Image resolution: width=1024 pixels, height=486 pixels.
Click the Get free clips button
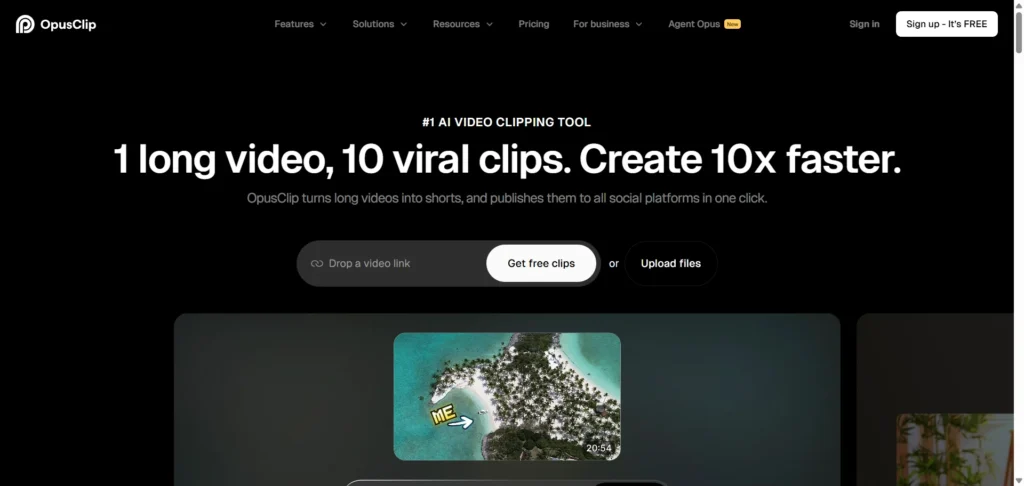(541, 263)
